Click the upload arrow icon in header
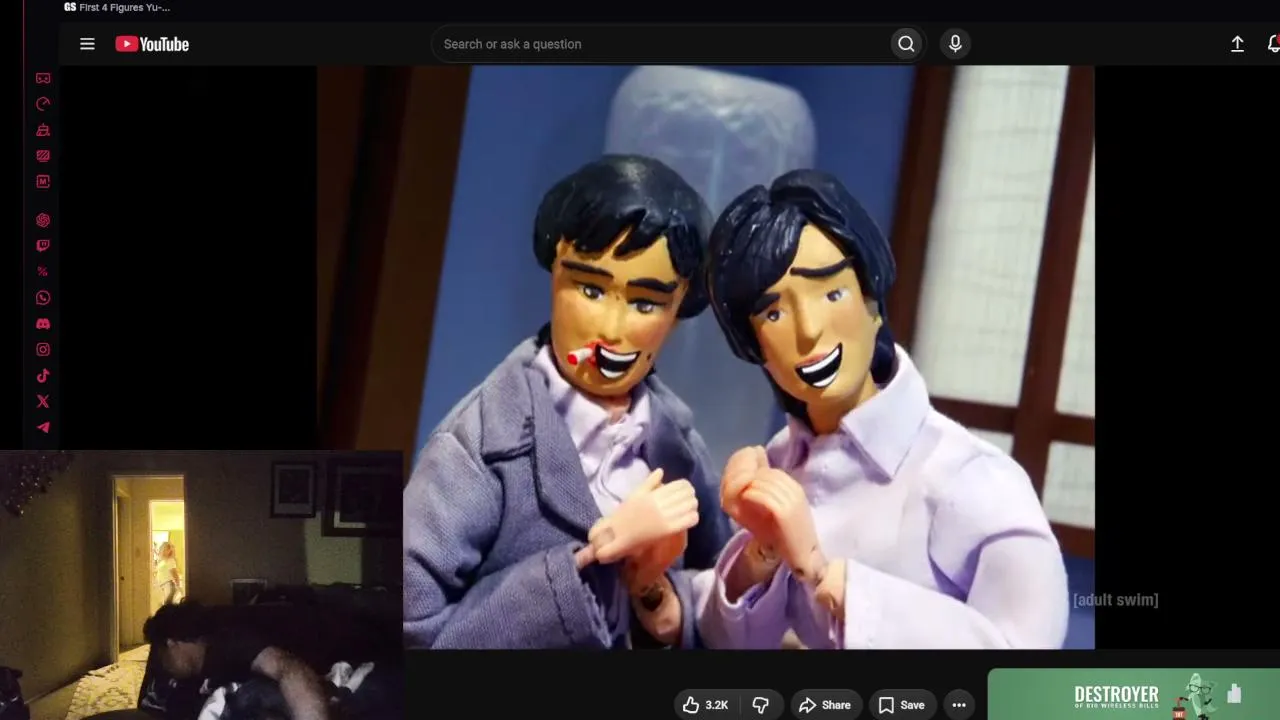This screenshot has height=720, width=1280. pos(1237,44)
